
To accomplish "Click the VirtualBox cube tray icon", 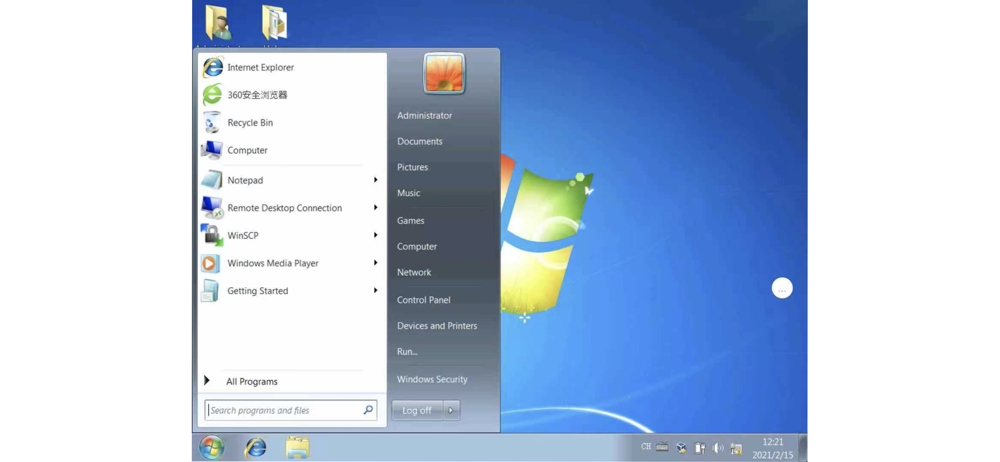I will click(681, 448).
